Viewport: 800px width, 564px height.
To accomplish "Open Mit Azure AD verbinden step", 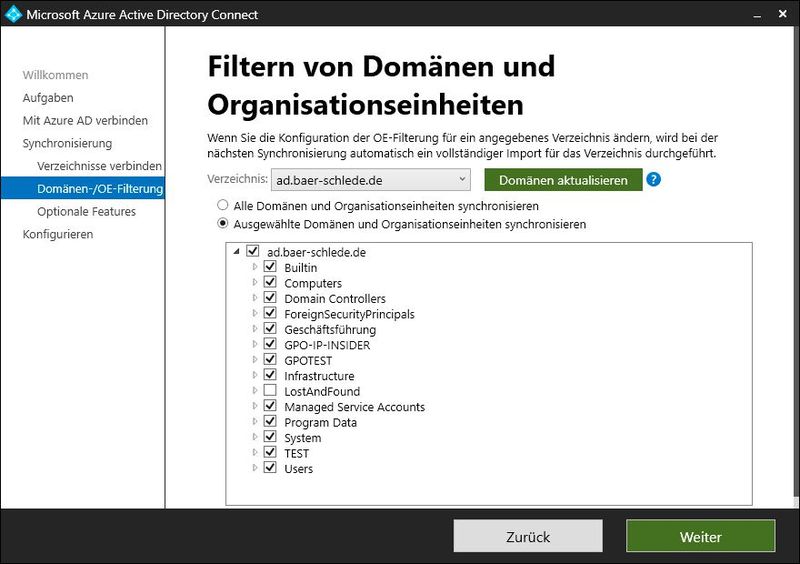I will 85,120.
